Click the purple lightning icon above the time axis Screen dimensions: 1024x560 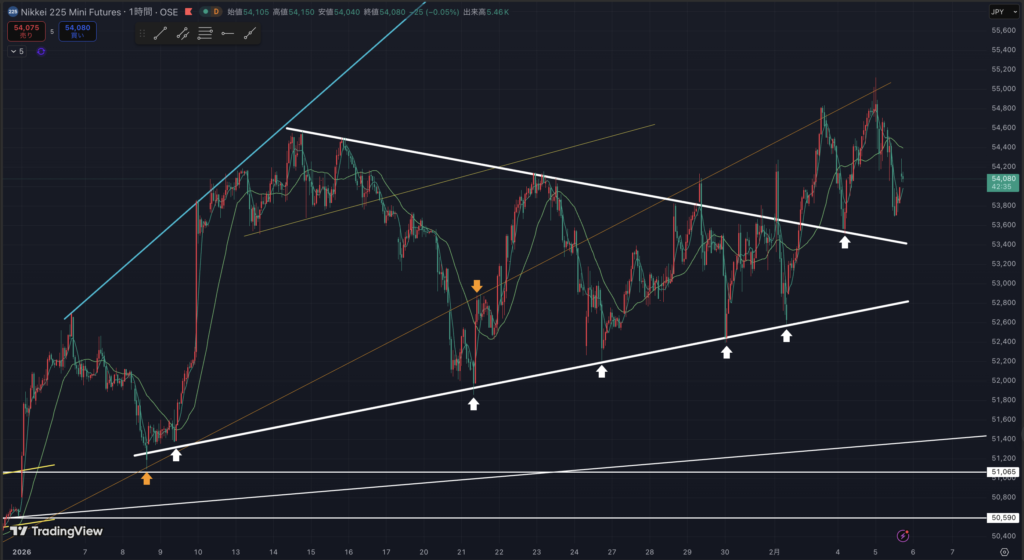pyautogui.click(x=903, y=536)
